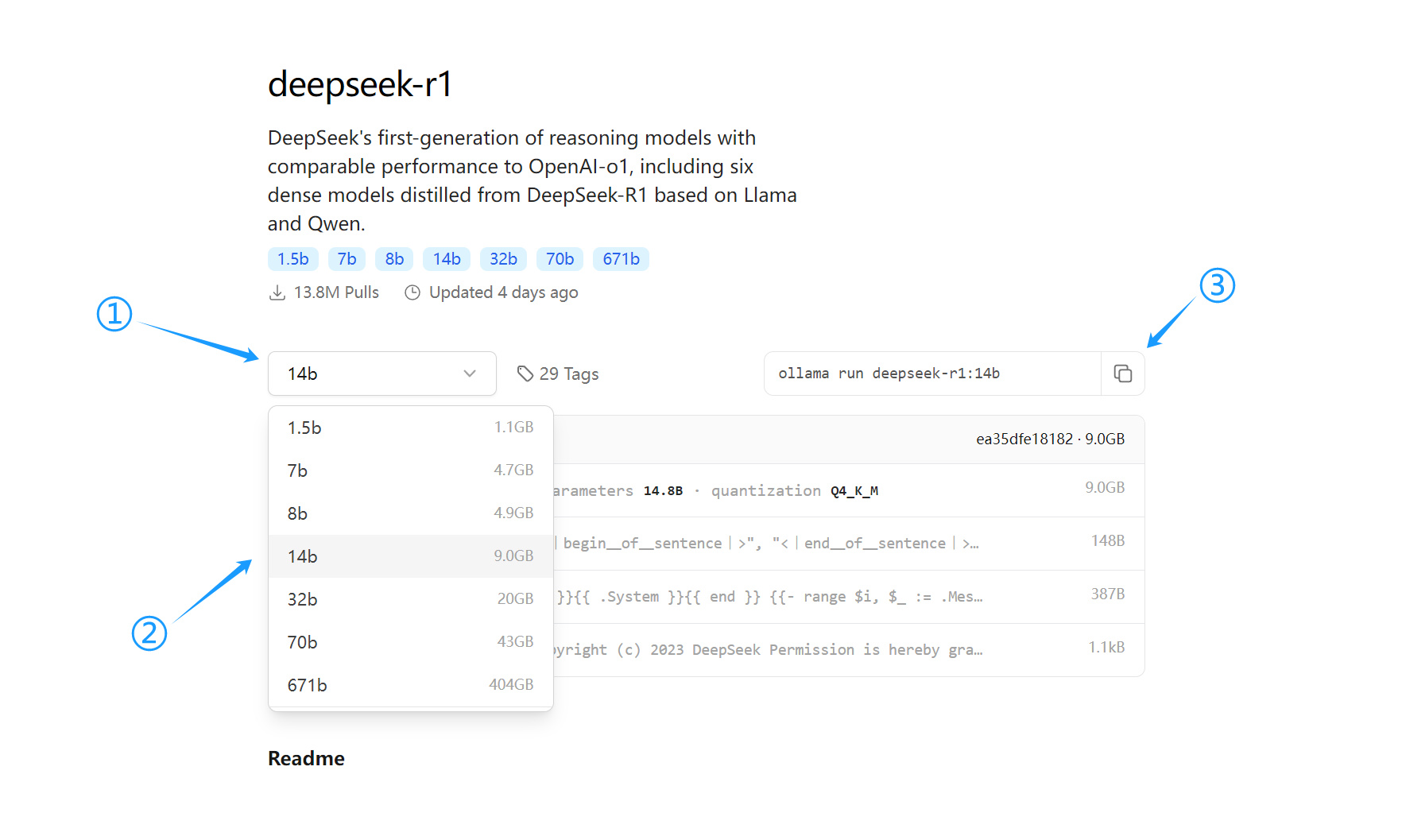Open the 29 Tags link
Image resolution: width=1402 pixels, height=840 pixels.
[568, 374]
